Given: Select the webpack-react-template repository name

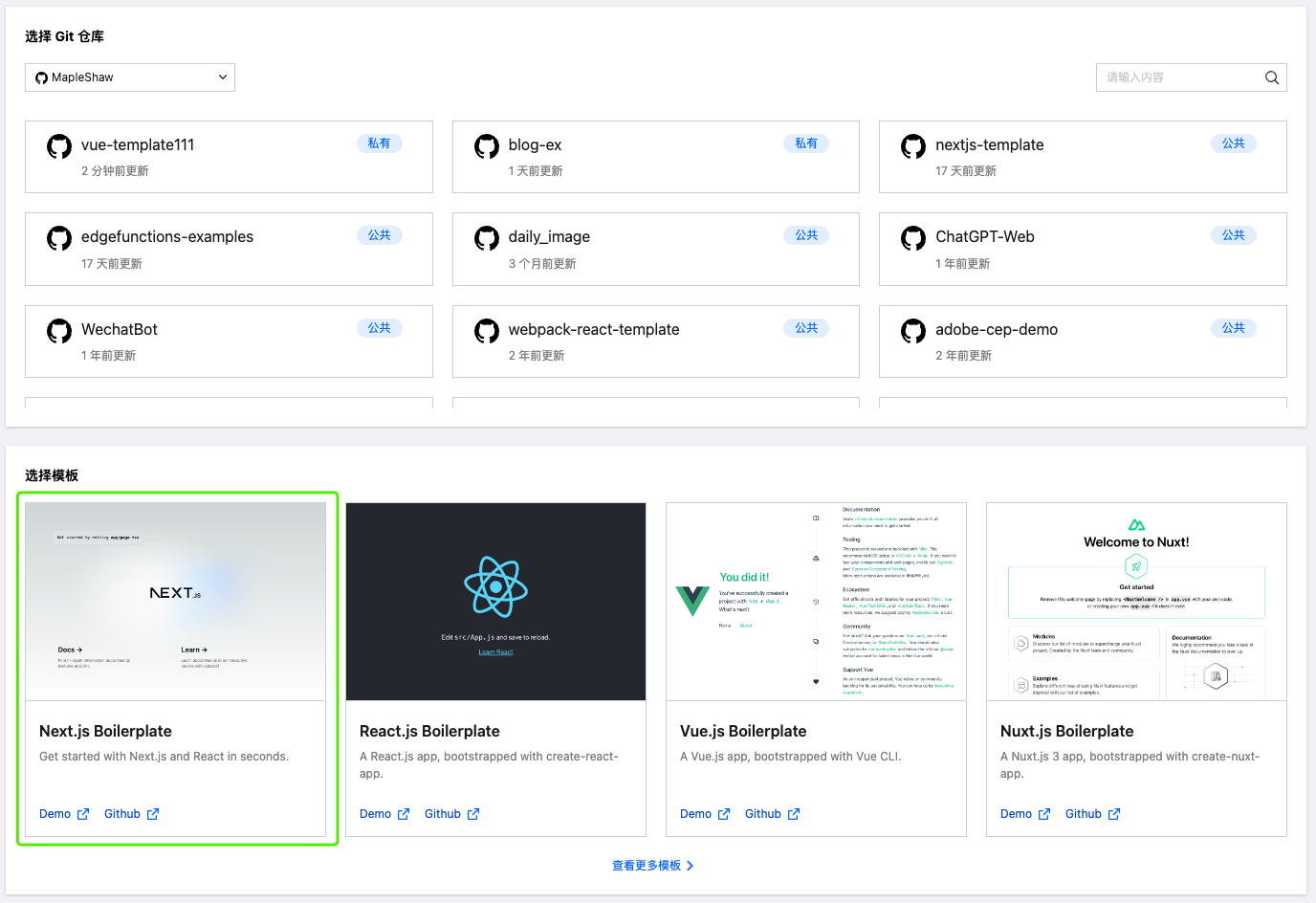Looking at the screenshot, I should 594,329.
